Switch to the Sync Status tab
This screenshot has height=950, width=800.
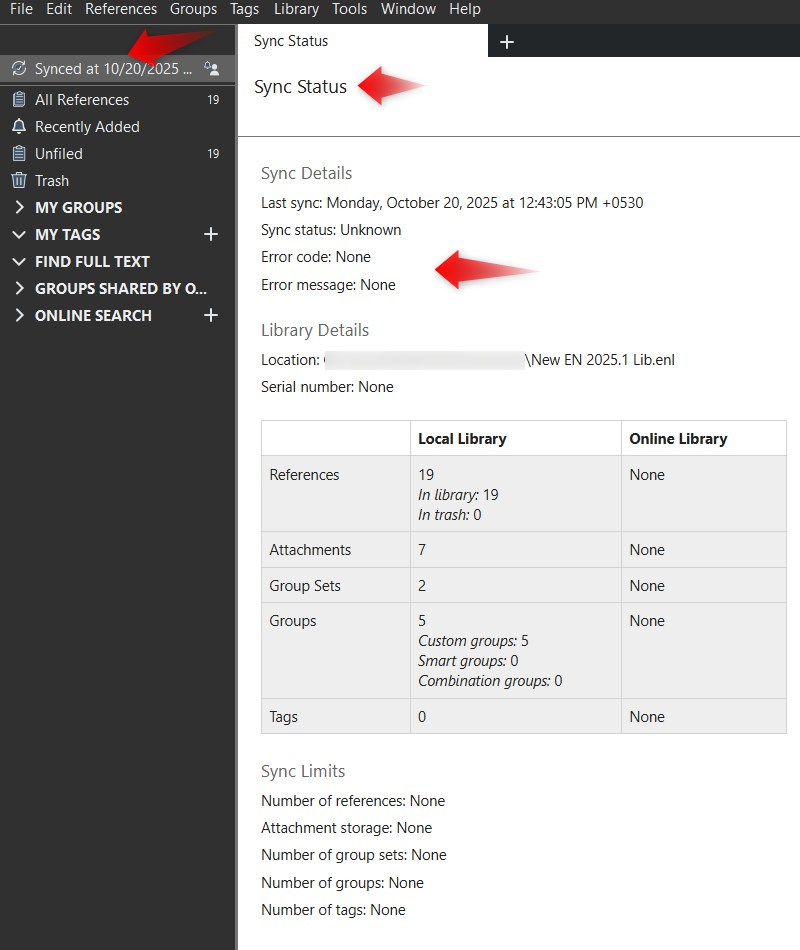coord(291,41)
